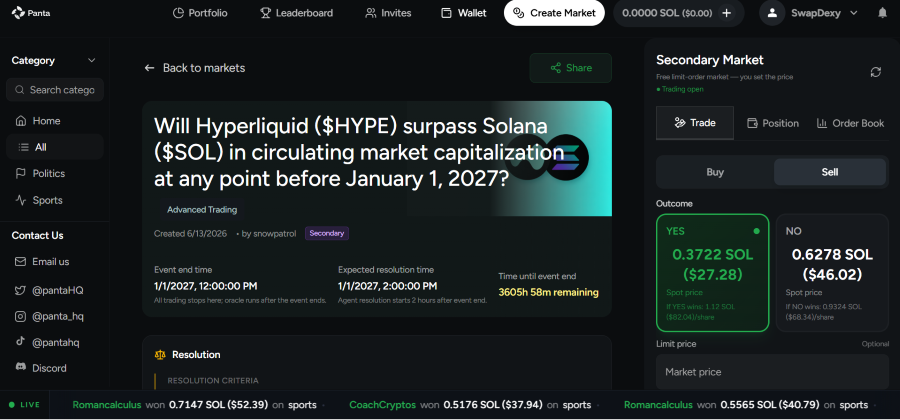Collapse the Category section chevron
The height and width of the screenshot is (420, 900).
pos(91,60)
